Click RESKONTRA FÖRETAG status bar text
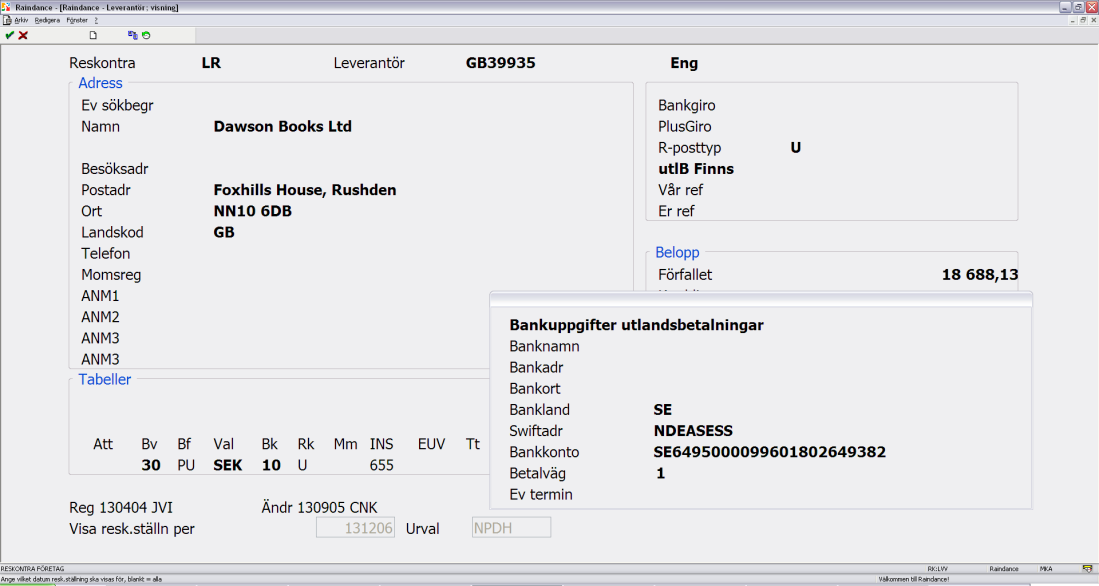The image size is (1099, 586). [32, 569]
